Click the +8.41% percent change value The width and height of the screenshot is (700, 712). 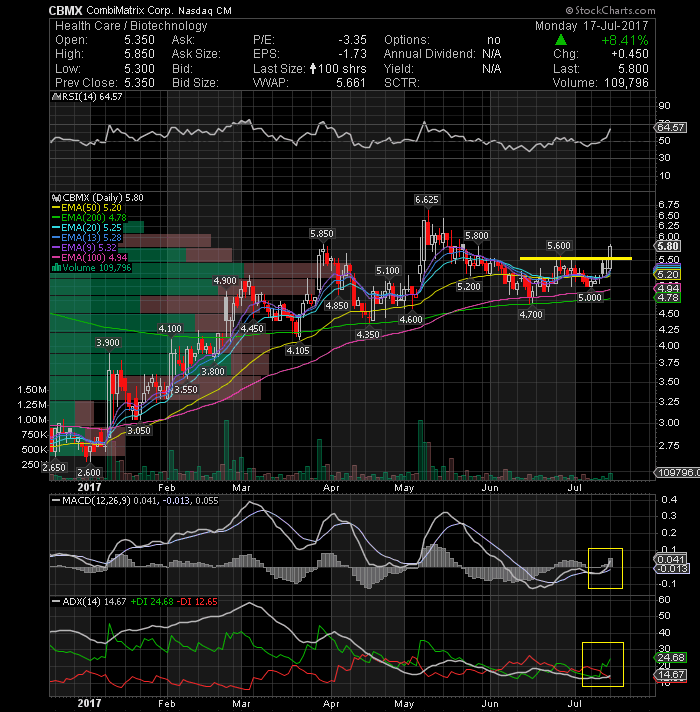coord(625,40)
